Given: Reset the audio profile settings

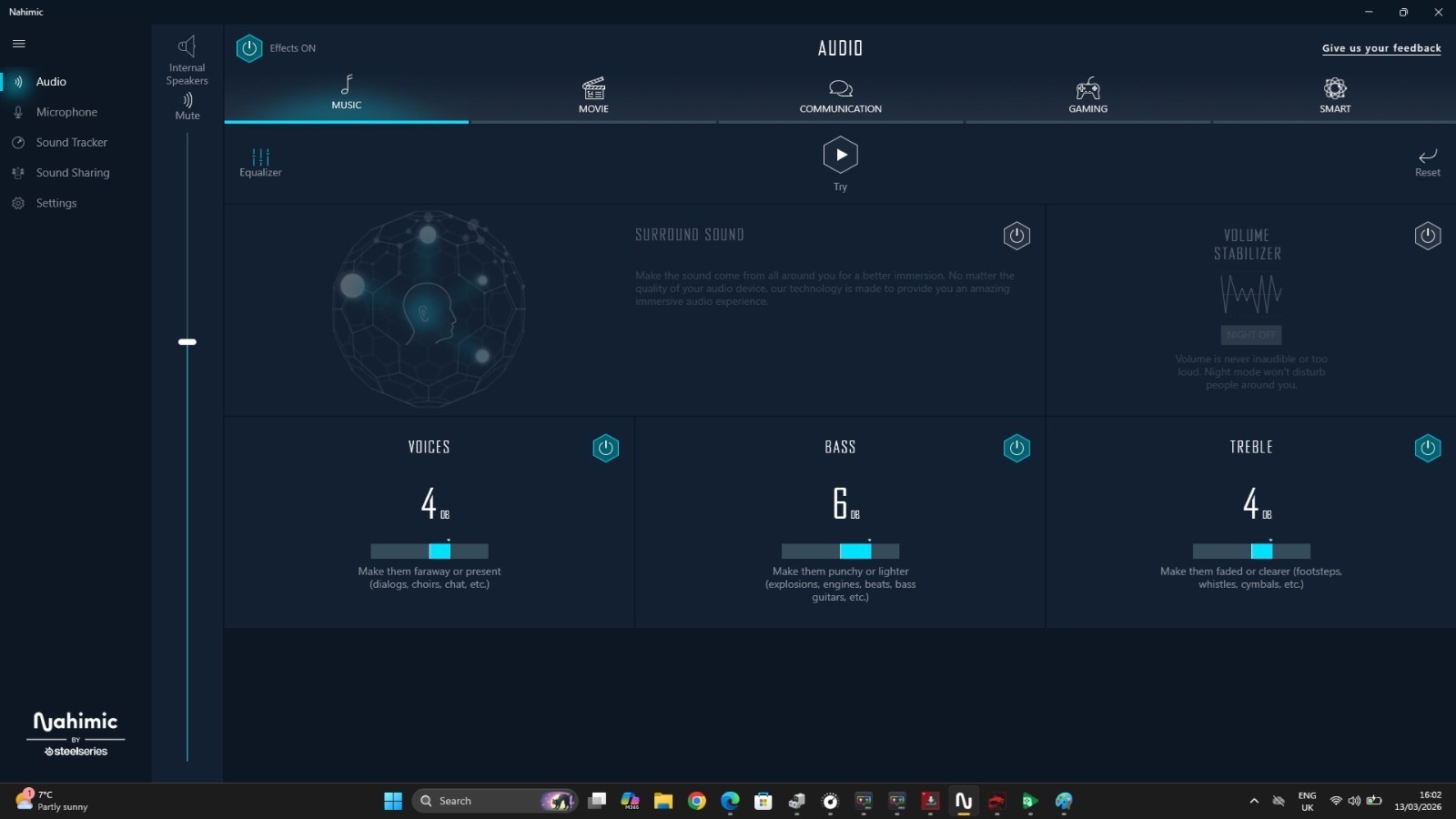Looking at the screenshot, I should 1428,163.
